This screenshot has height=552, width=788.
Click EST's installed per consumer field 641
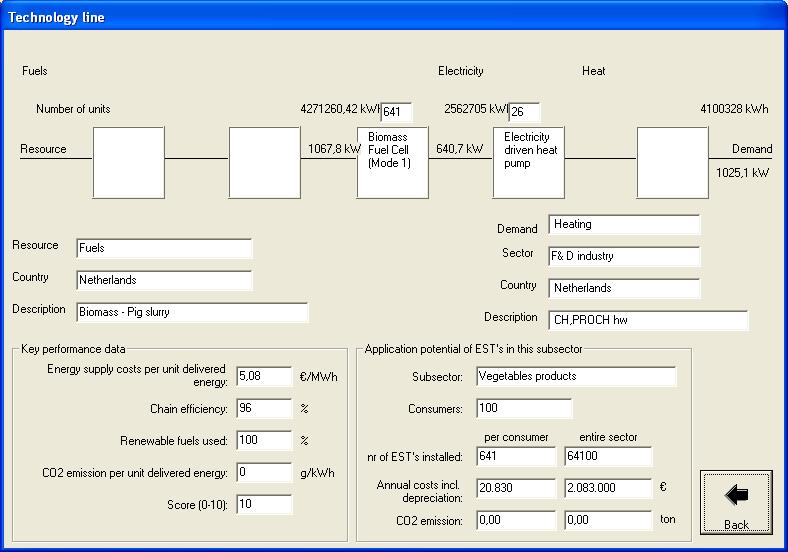point(516,456)
